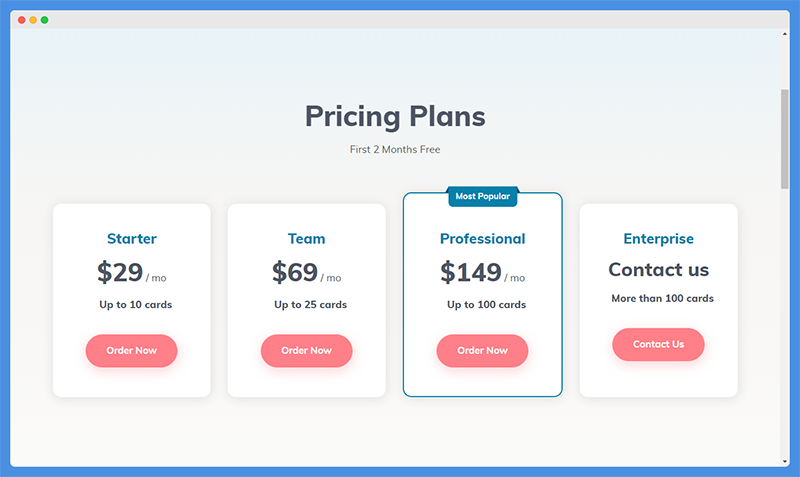
Task: Click the $149 per month price
Action: [x=483, y=272]
